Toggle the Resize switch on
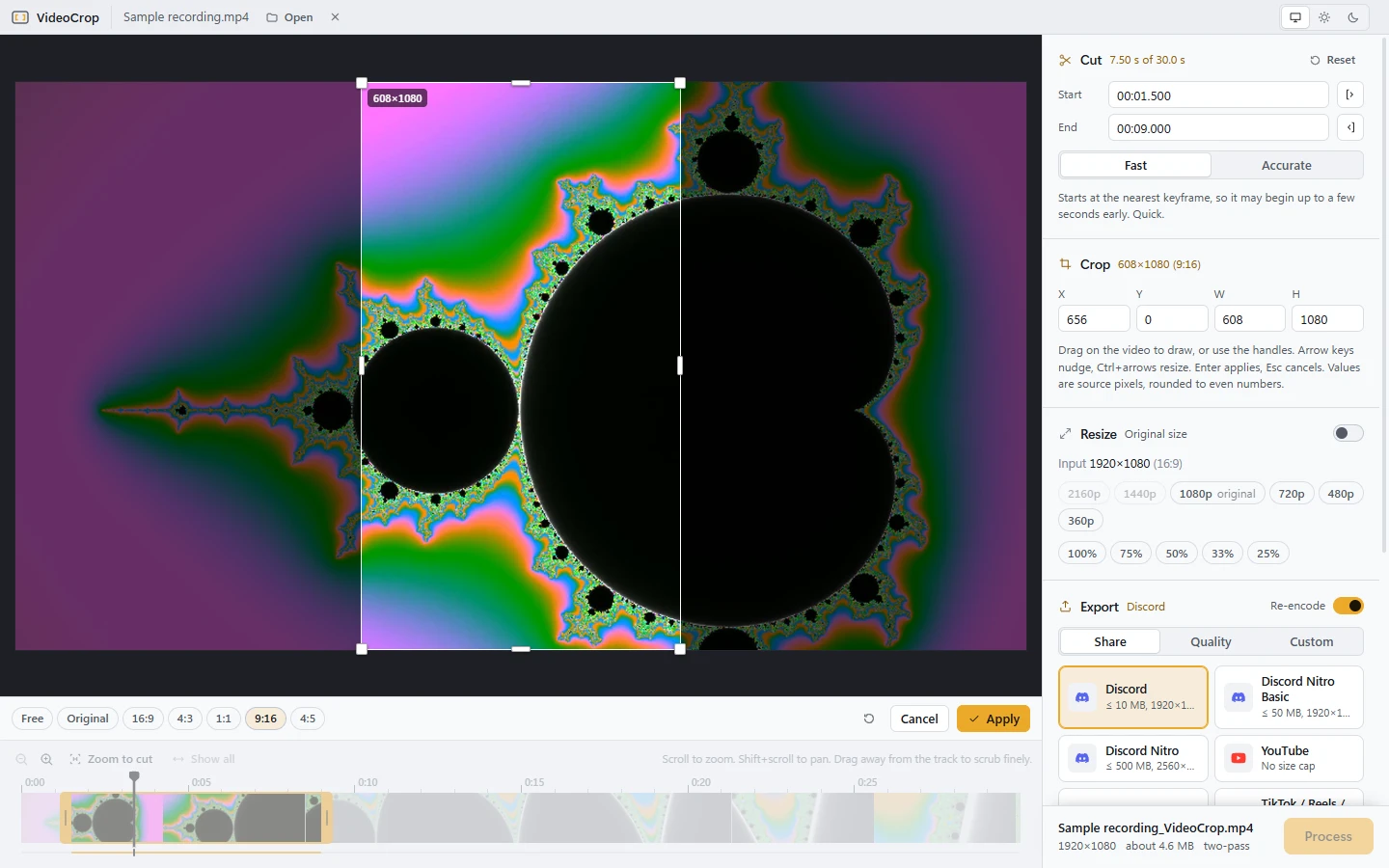The height and width of the screenshot is (868, 1389). click(x=1348, y=433)
